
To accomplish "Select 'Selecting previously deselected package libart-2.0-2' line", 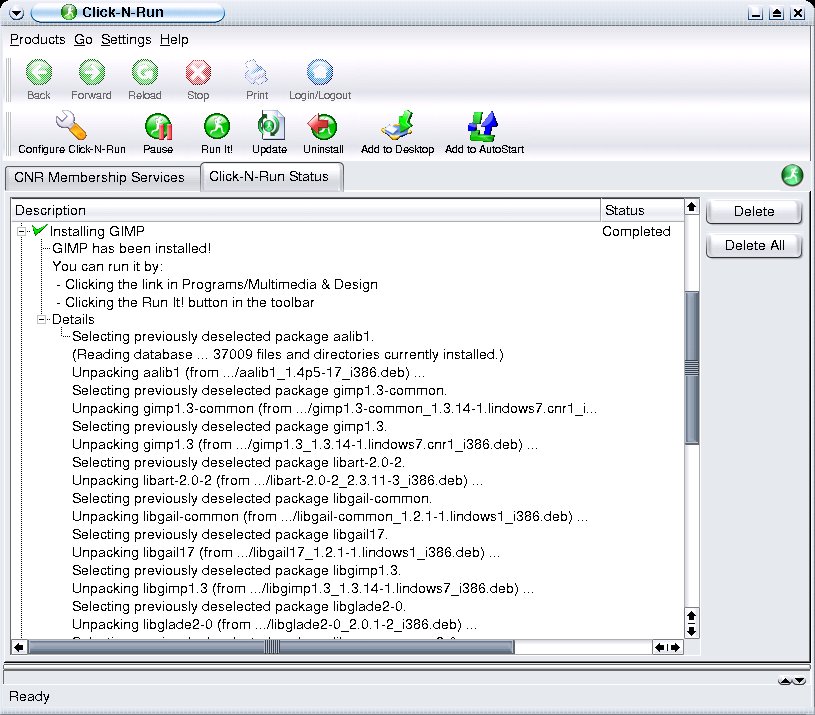I will [x=239, y=462].
